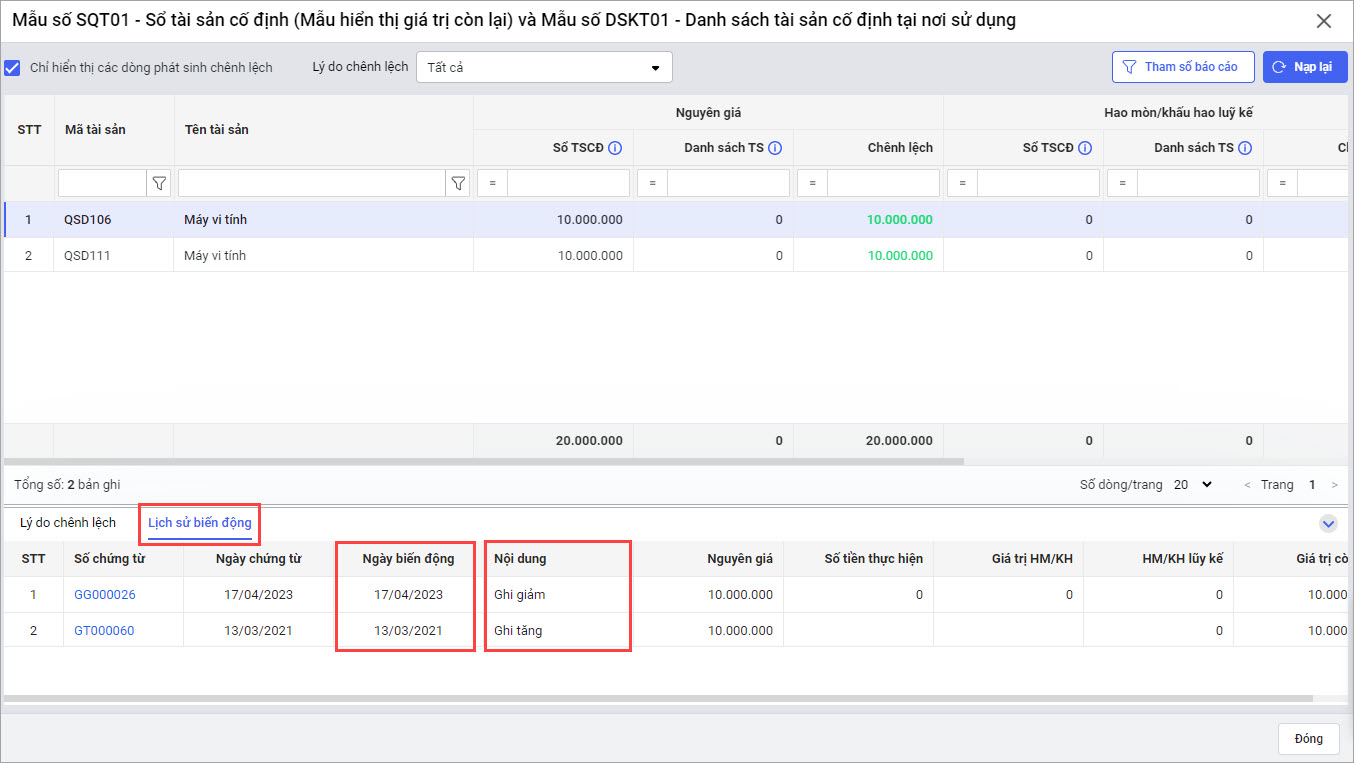This screenshot has height=763, width=1354.
Task: Collapse the detail panel with chevron icon
Action: coord(1328,523)
